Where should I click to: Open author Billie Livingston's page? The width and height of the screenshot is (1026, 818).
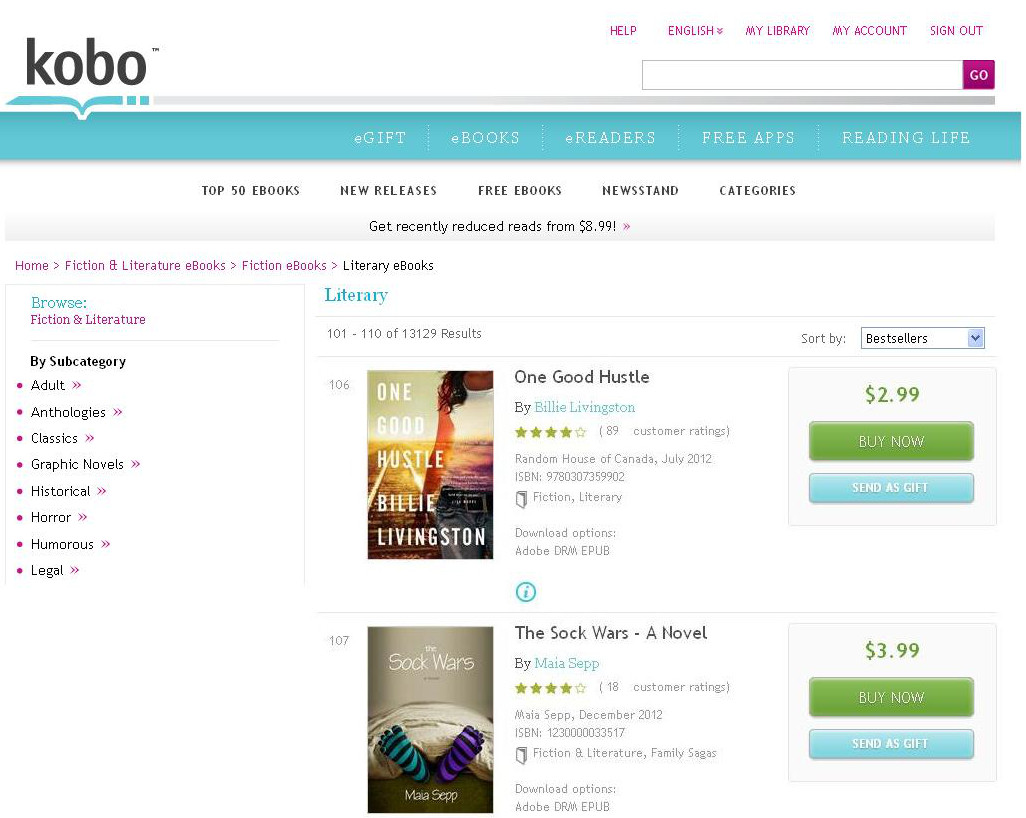584,407
